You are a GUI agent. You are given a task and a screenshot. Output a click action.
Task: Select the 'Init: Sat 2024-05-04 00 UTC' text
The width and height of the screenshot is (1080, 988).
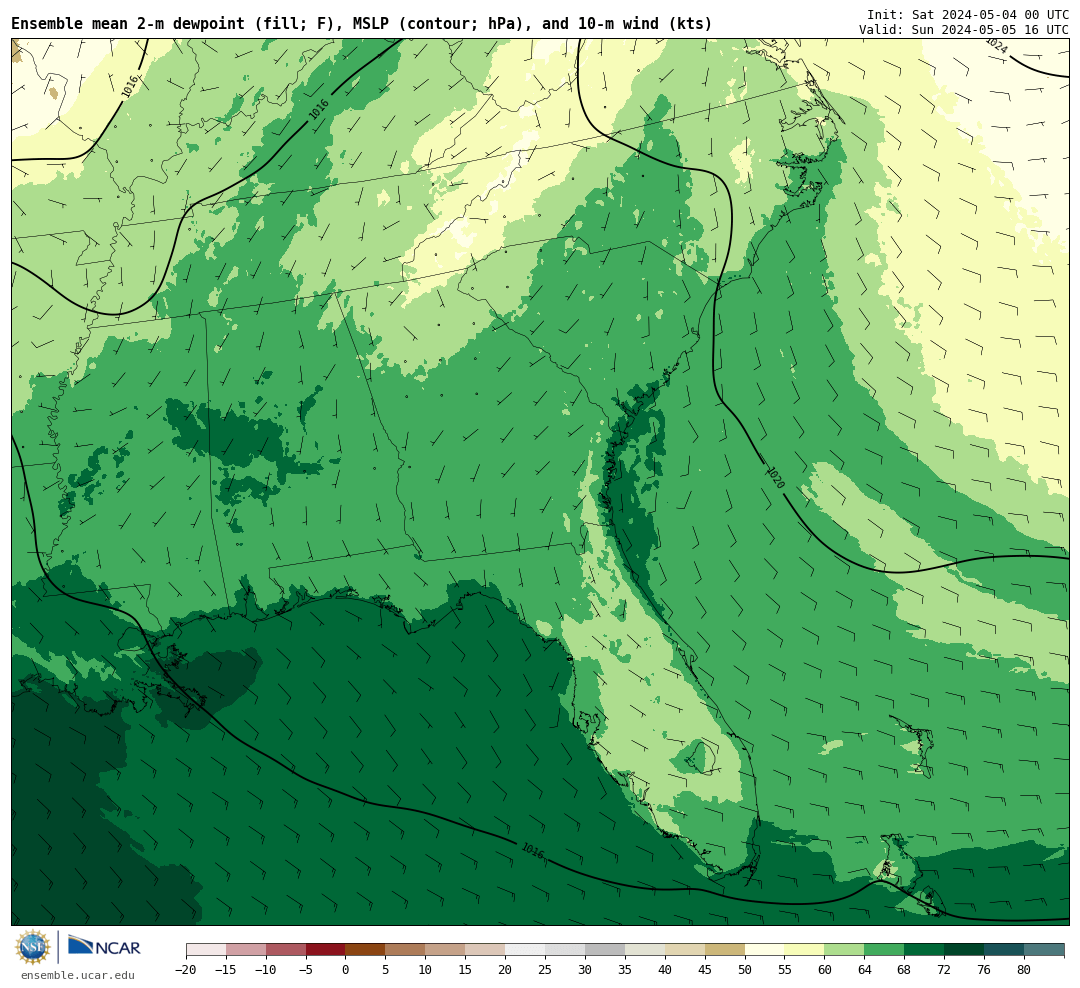[968, 14]
